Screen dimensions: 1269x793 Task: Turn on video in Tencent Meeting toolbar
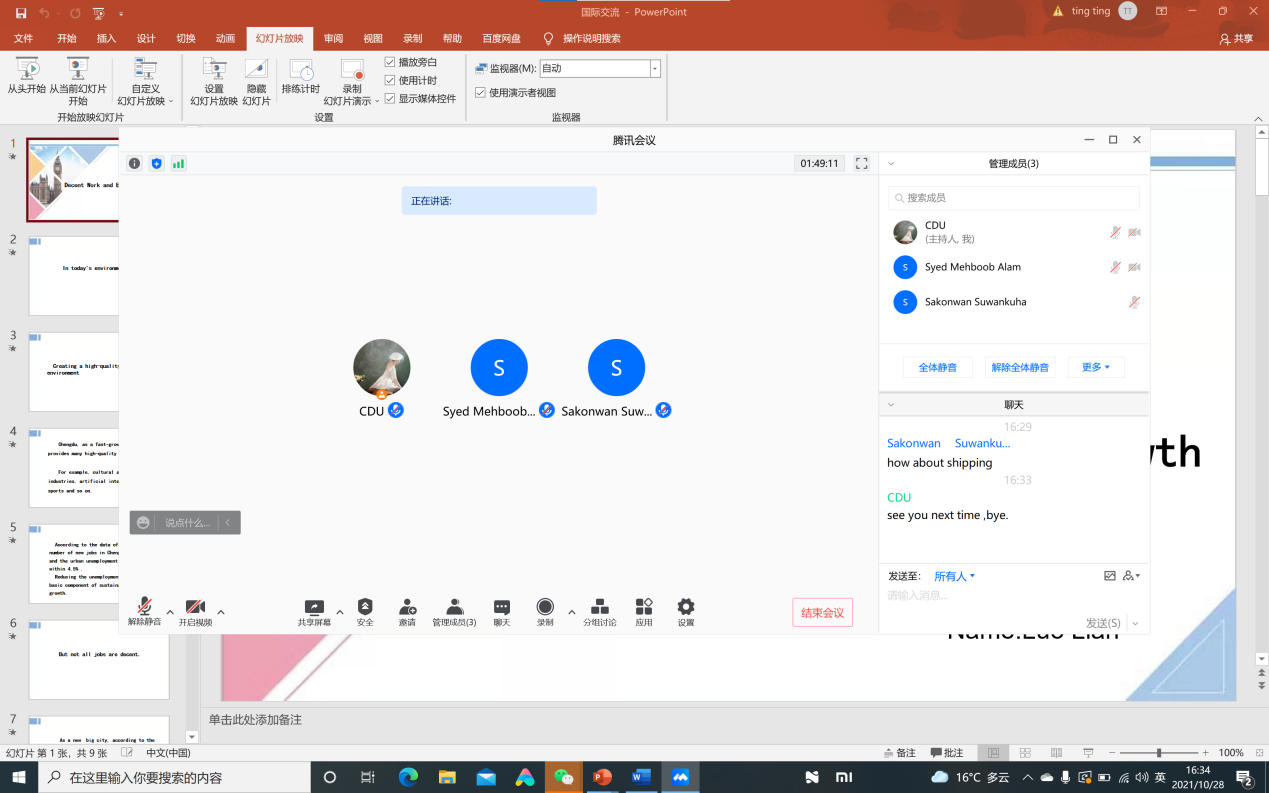(195, 606)
